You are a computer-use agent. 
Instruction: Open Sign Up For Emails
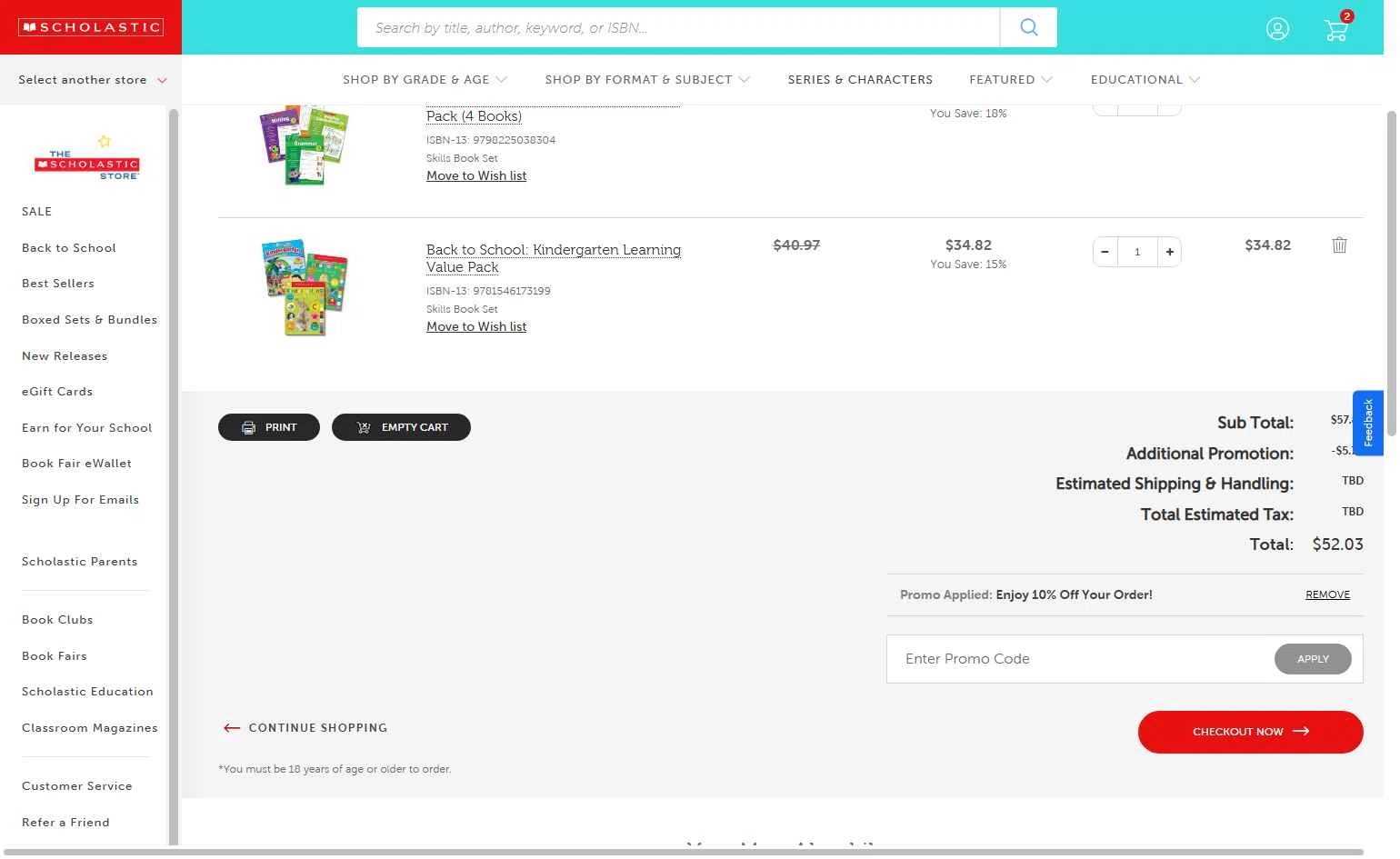pyautogui.click(x=80, y=500)
